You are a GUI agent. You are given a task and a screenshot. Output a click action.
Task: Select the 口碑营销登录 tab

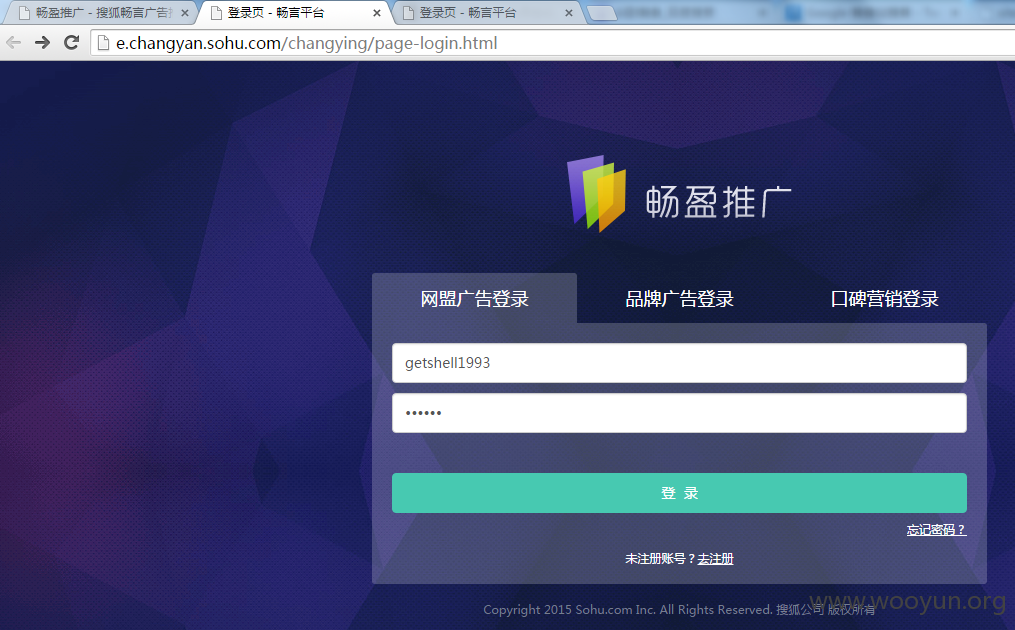pos(884,298)
